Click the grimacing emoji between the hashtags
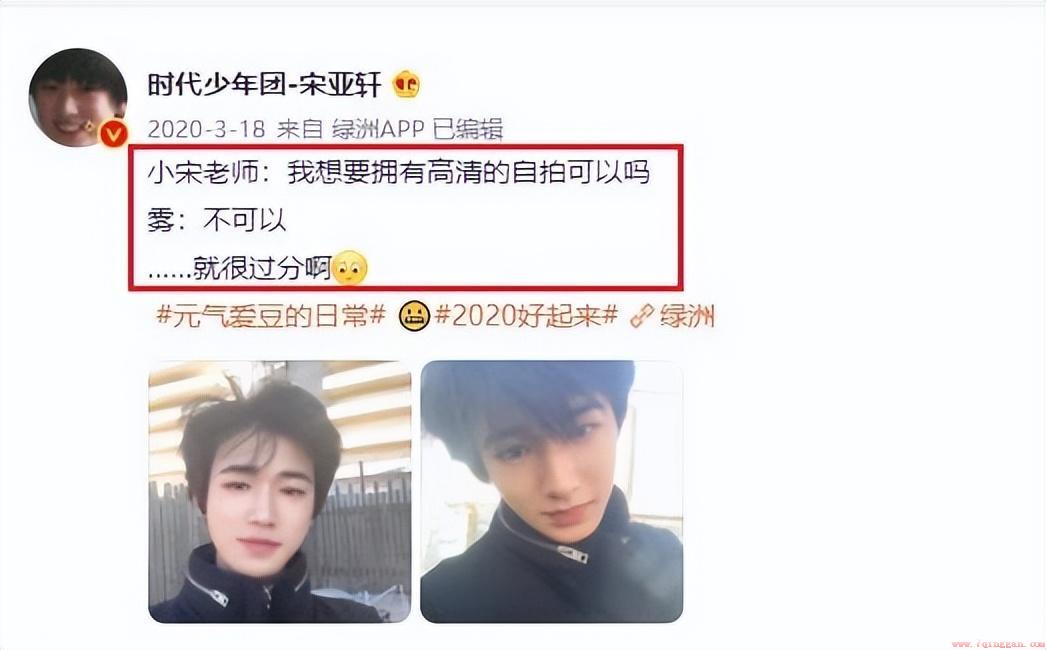Screen dimensions: 1046x650 pos(414,316)
